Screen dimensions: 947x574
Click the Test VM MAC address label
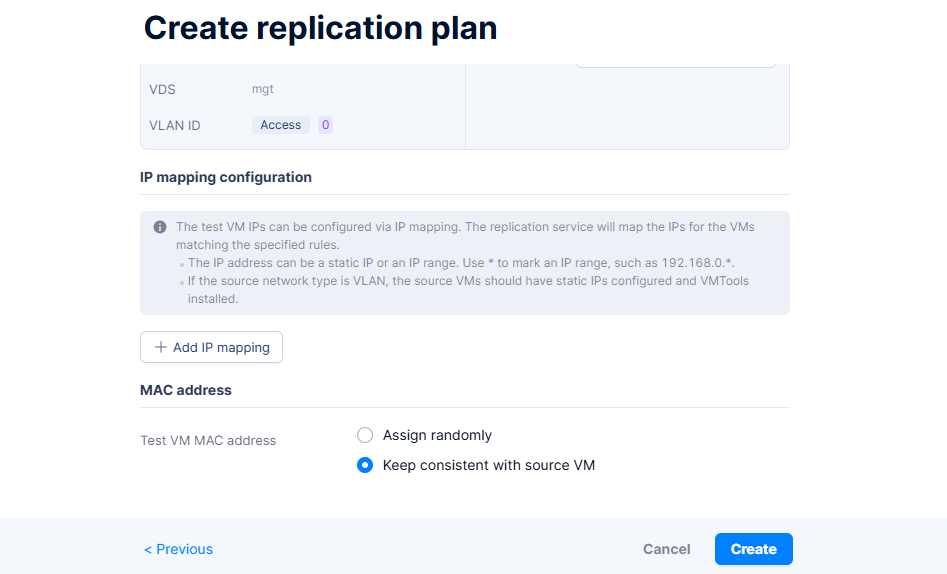click(208, 440)
